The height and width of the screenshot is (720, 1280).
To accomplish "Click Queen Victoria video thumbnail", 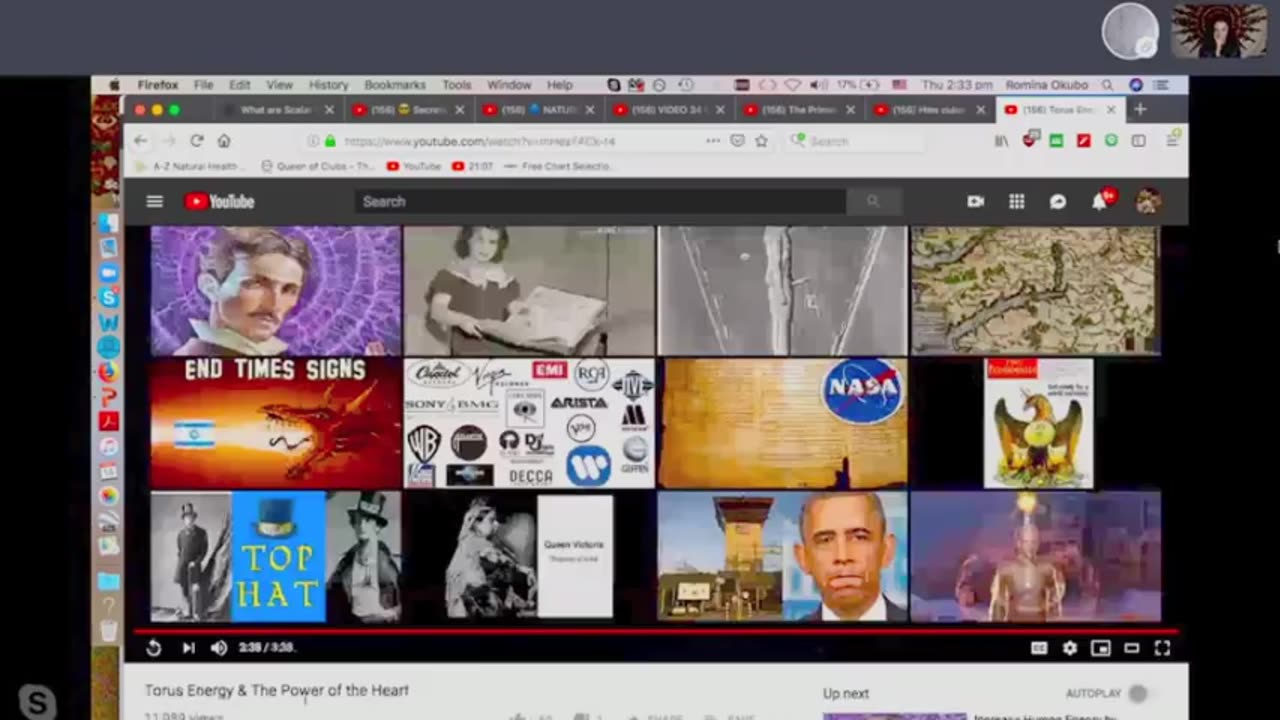I will 529,556.
